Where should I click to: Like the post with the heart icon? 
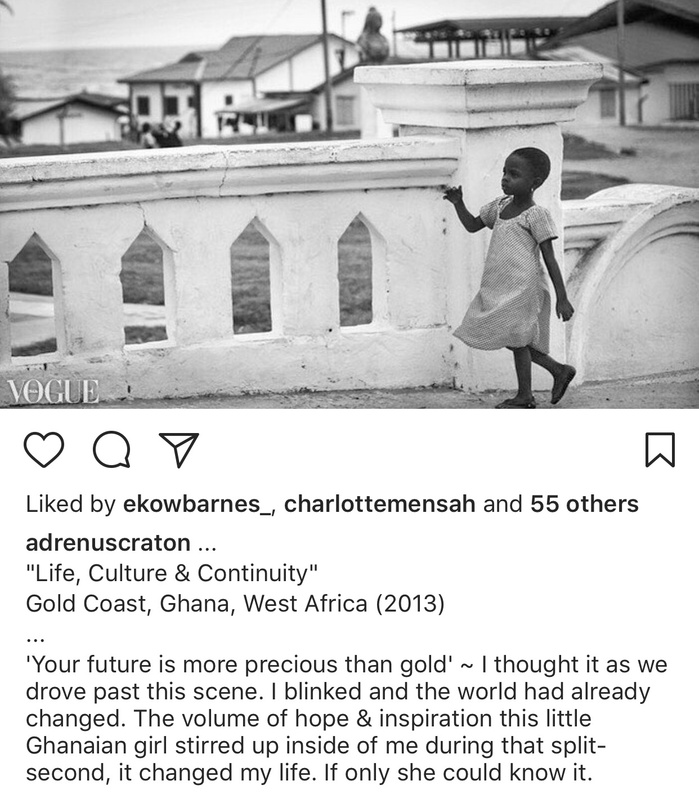click(x=44, y=450)
